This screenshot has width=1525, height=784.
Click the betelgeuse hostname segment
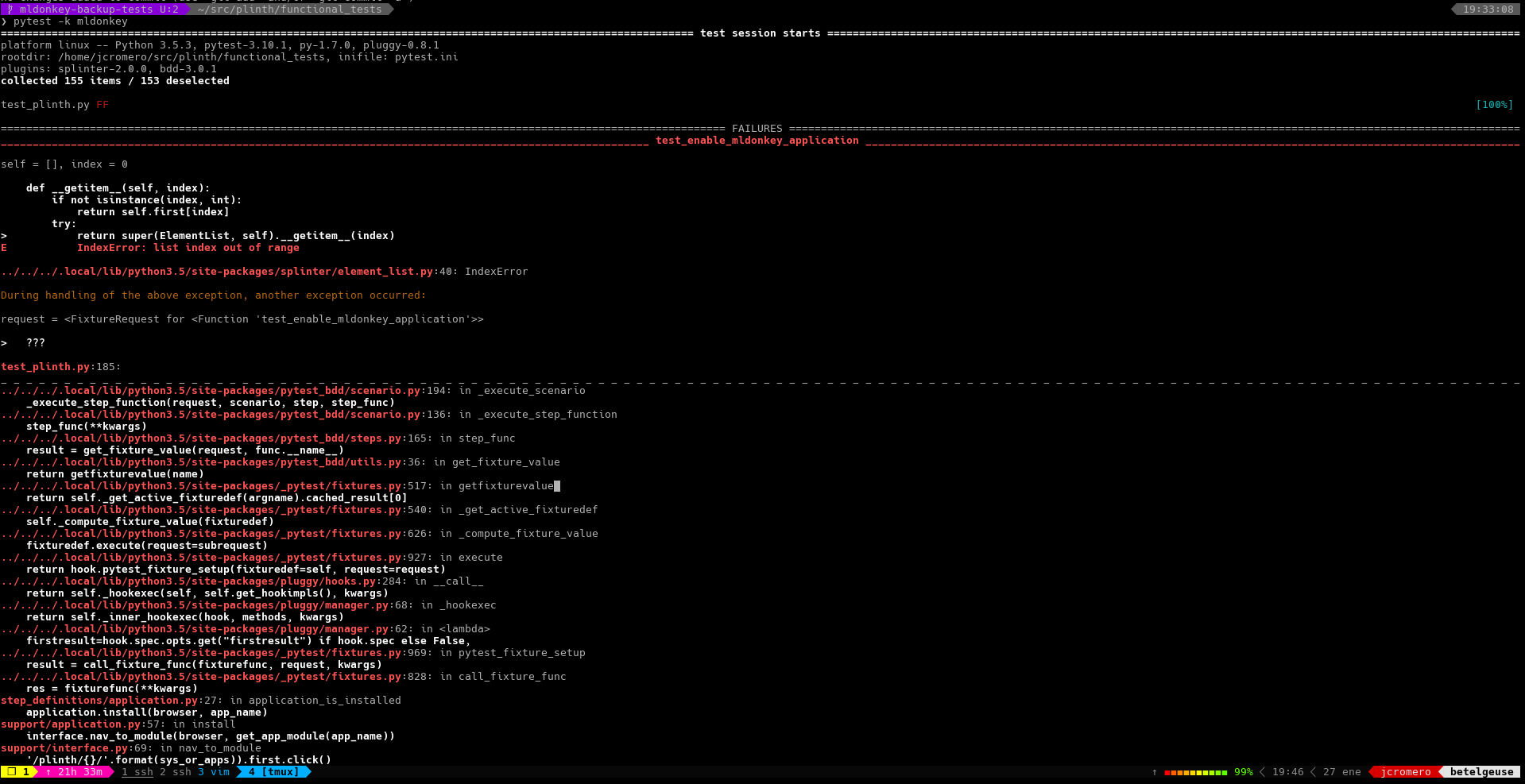point(1481,772)
